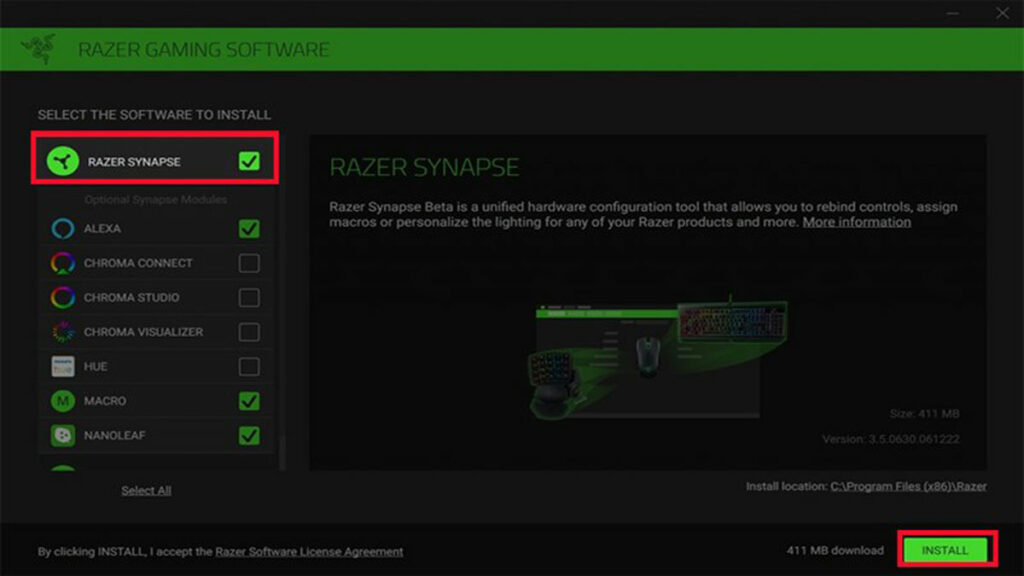This screenshot has height=576, width=1024.
Task: Uncheck the Nanoleaf checkbox
Action: (x=247, y=435)
